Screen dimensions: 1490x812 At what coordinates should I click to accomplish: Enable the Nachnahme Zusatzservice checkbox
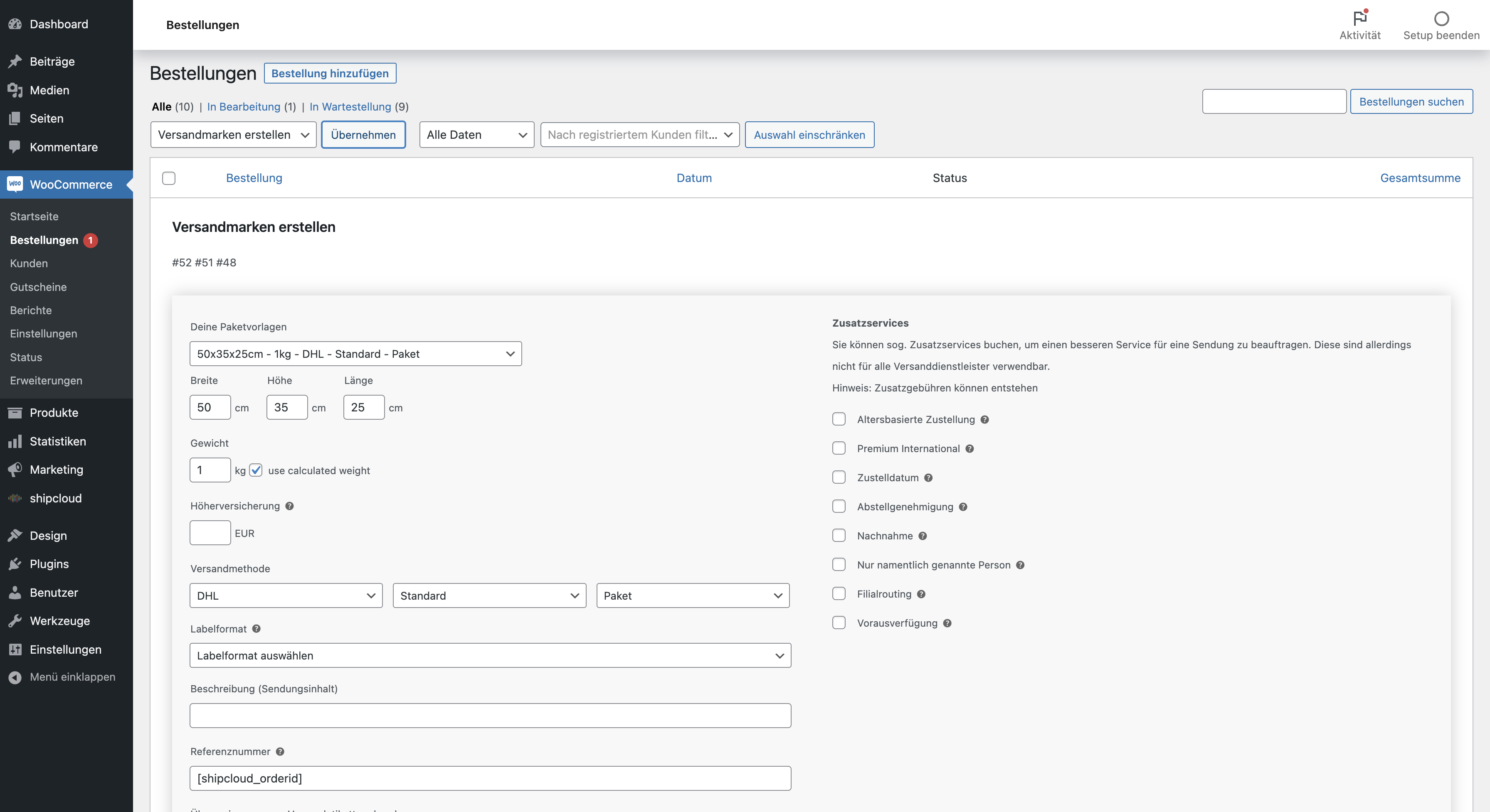[x=839, y=535]
